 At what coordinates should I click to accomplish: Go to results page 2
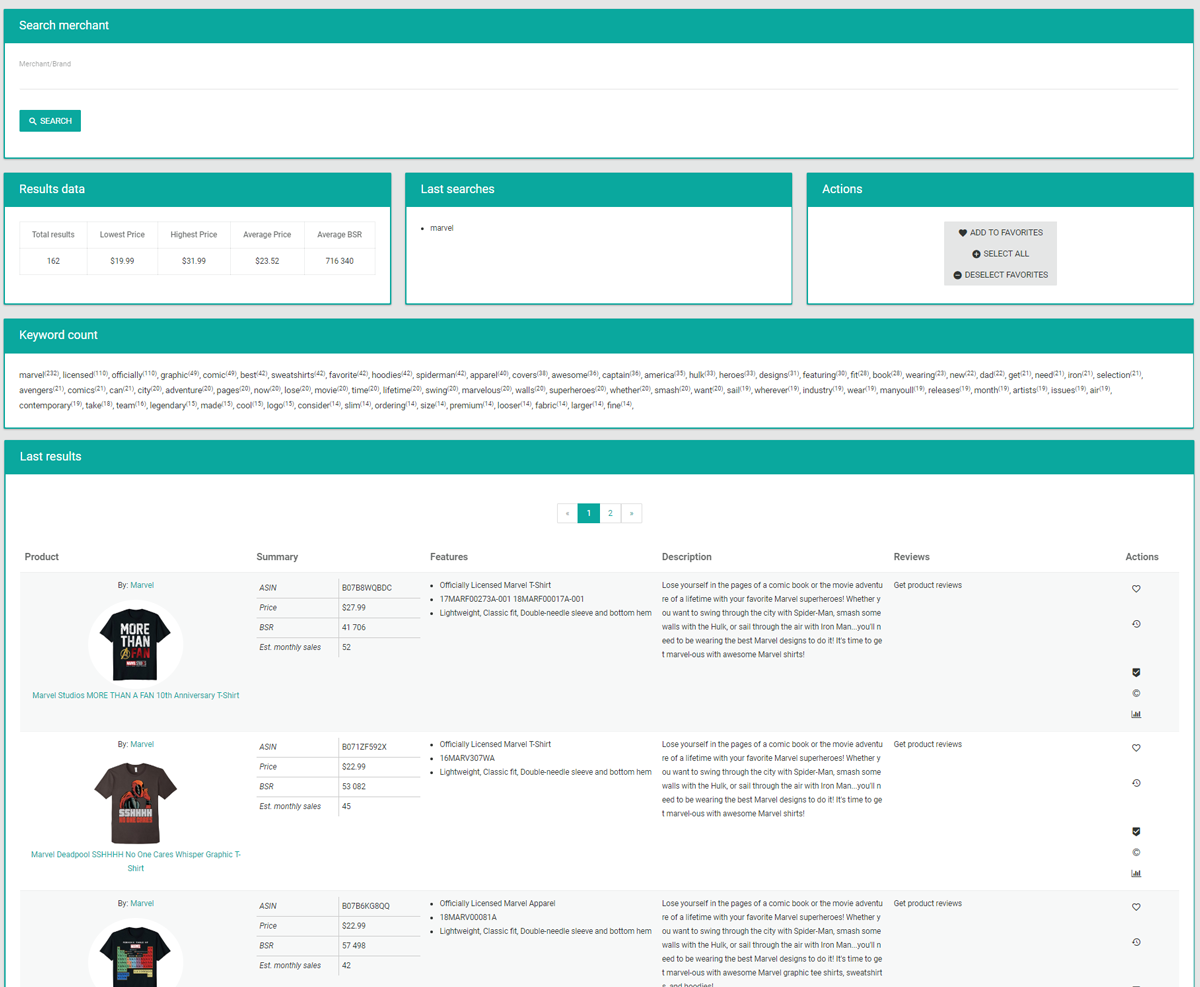610,513
